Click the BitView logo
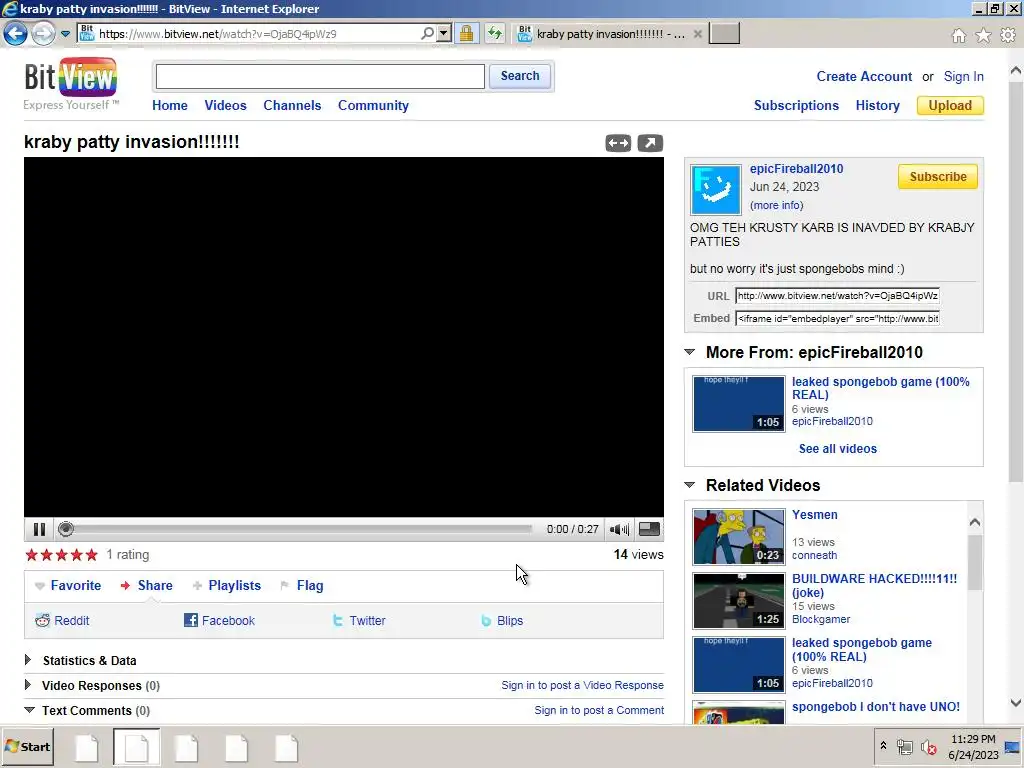 [71, 84]
